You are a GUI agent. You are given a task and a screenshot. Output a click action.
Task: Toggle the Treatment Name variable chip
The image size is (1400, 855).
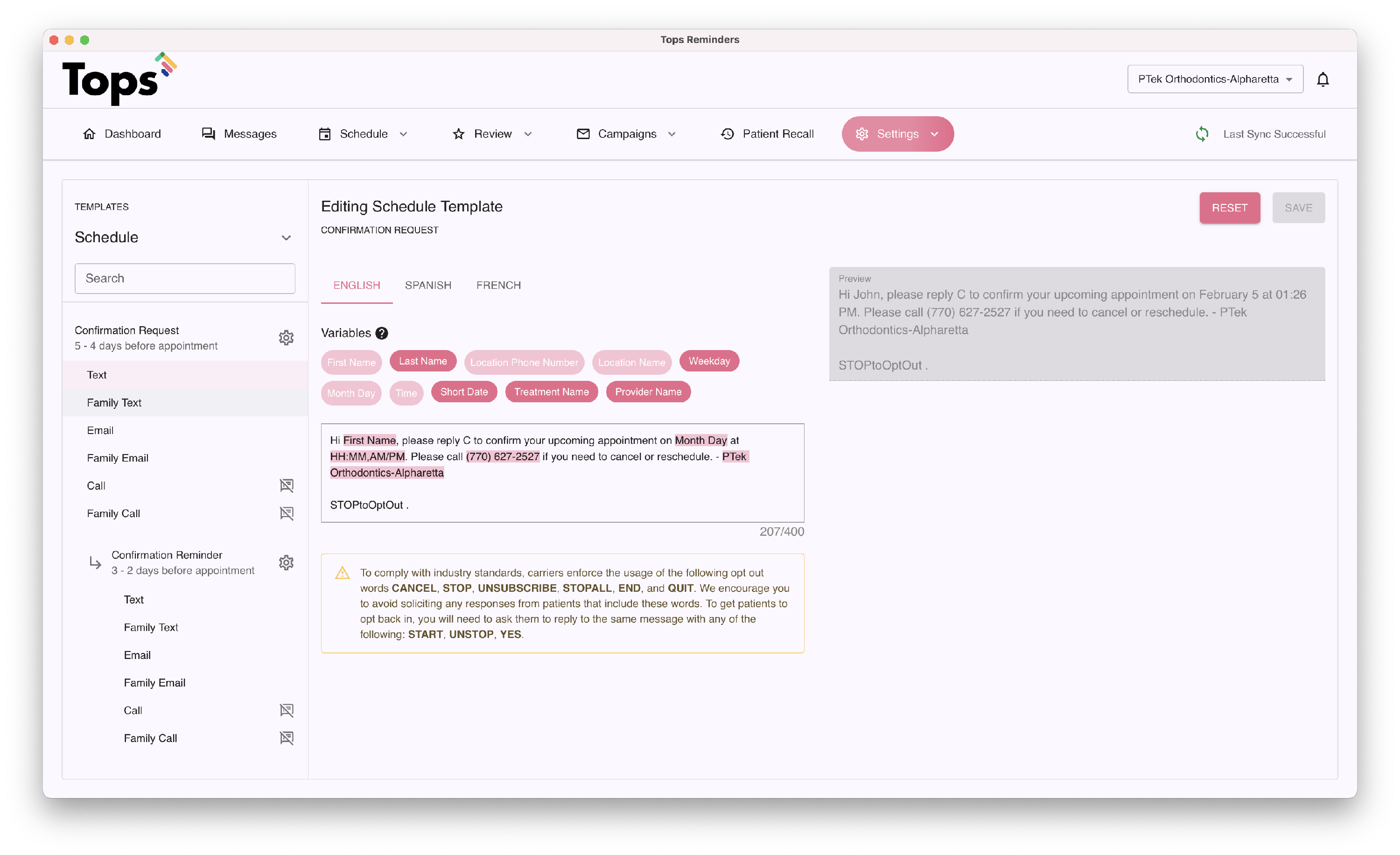click(x=551, y=392)
